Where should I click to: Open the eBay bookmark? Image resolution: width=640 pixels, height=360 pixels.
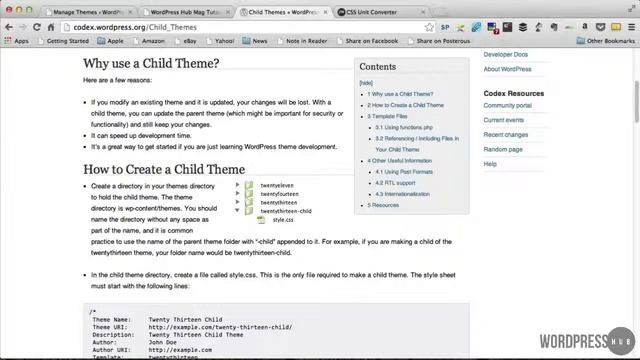pos(186,41)
